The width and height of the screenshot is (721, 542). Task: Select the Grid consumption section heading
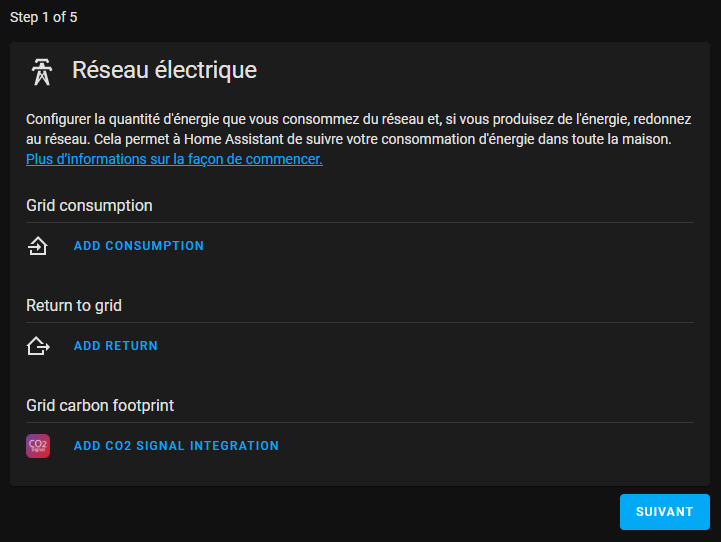[89, 205]
